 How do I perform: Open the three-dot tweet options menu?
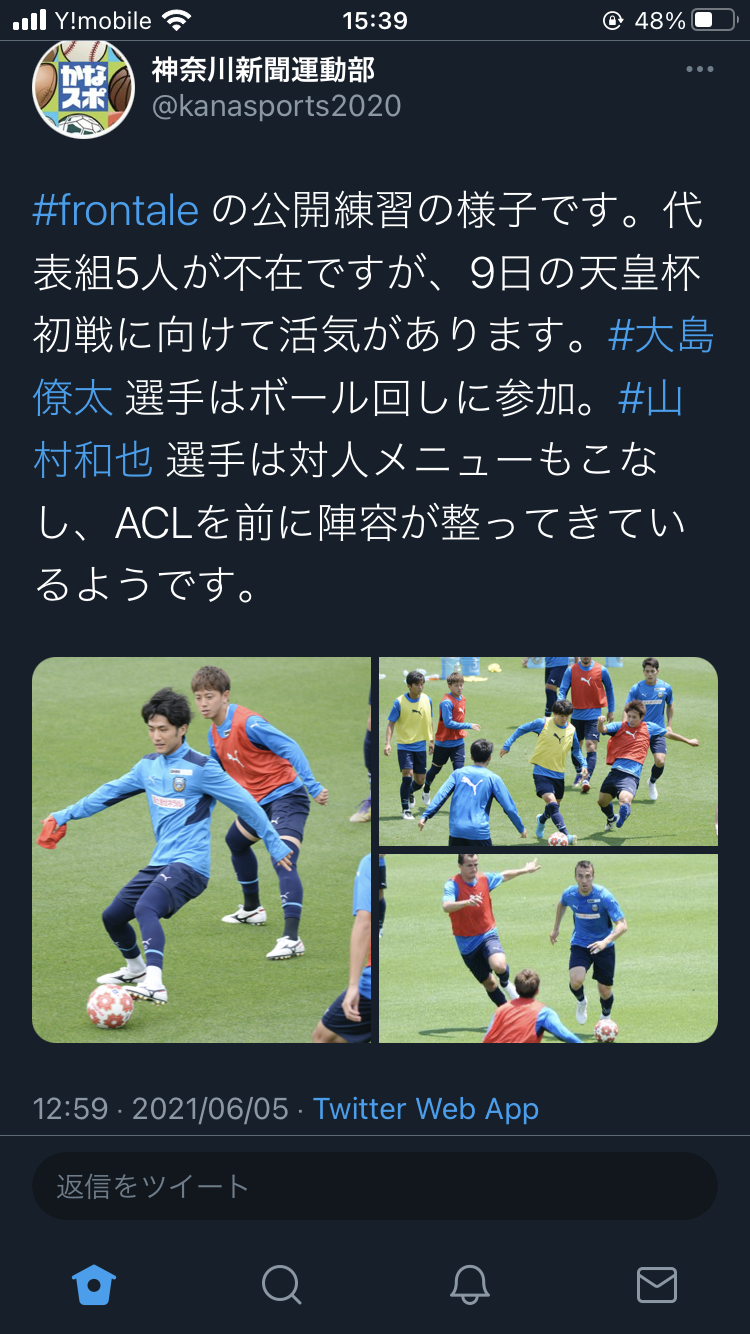(x=699, y=69)
